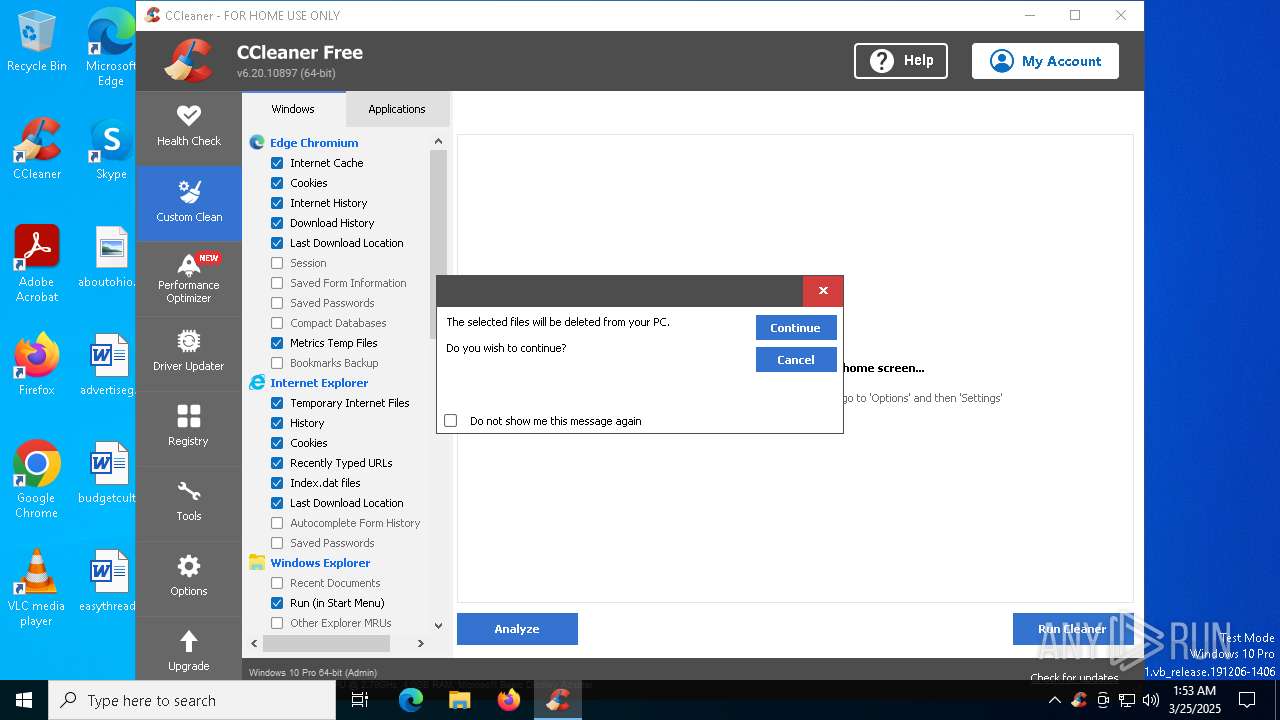Switch to the Windows tab

[x=293, y=109]
